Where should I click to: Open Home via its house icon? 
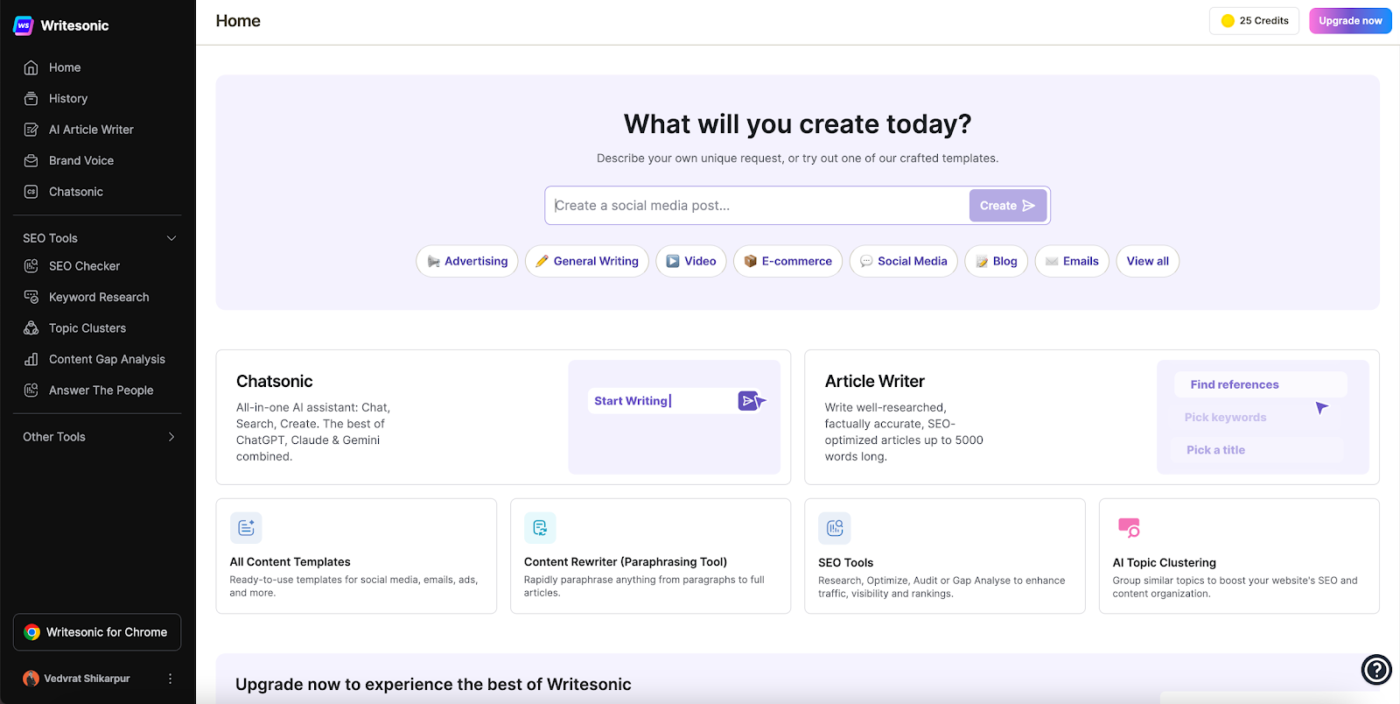31,68
